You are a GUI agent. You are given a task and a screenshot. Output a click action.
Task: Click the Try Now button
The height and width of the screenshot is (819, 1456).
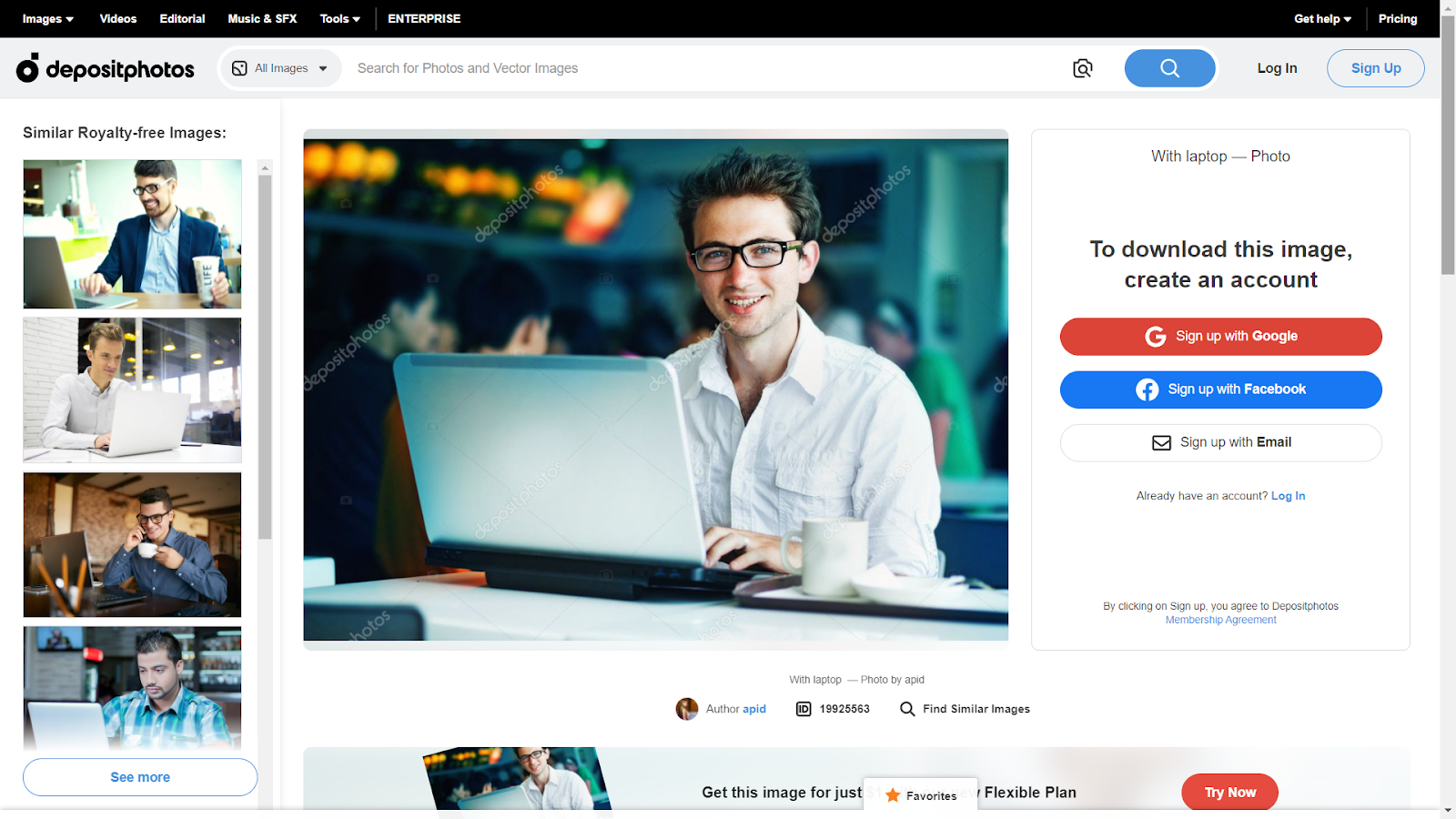pyautogui.click(x=1230, y=793)
